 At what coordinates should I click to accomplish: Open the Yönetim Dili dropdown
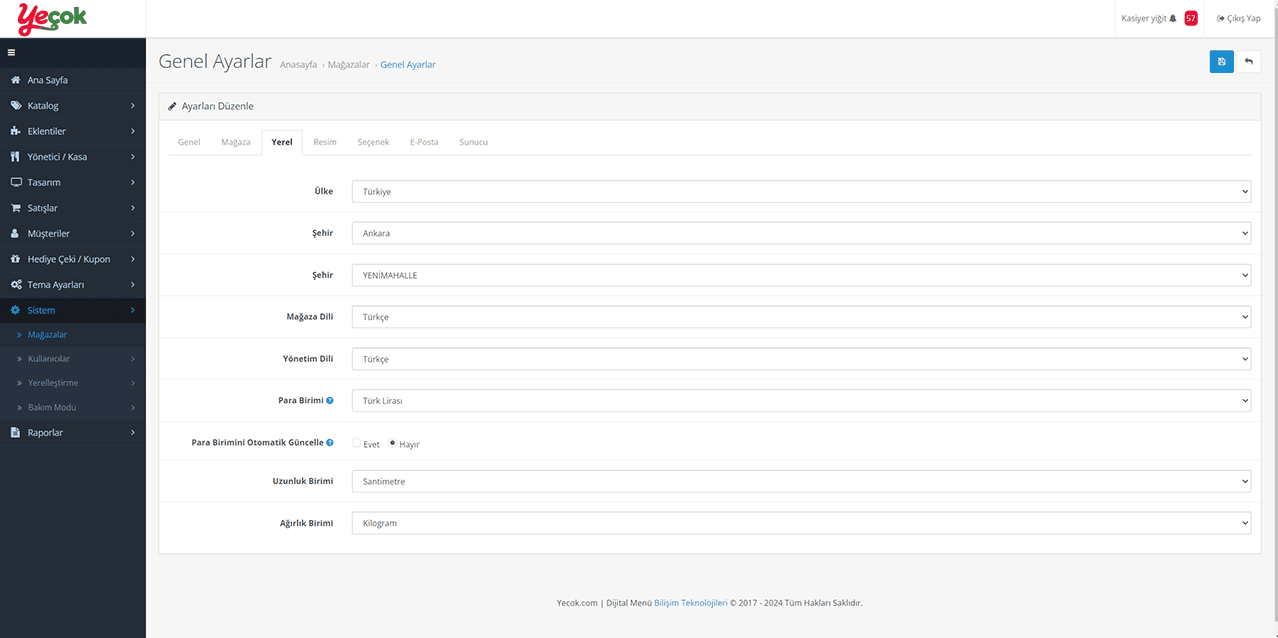801,359
